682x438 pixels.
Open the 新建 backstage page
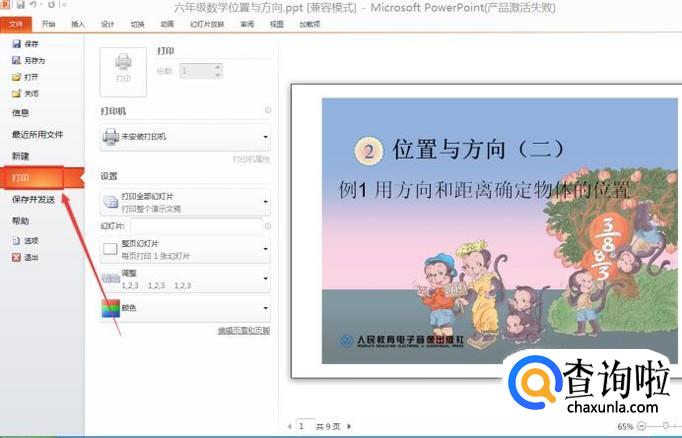pos(20,156)
